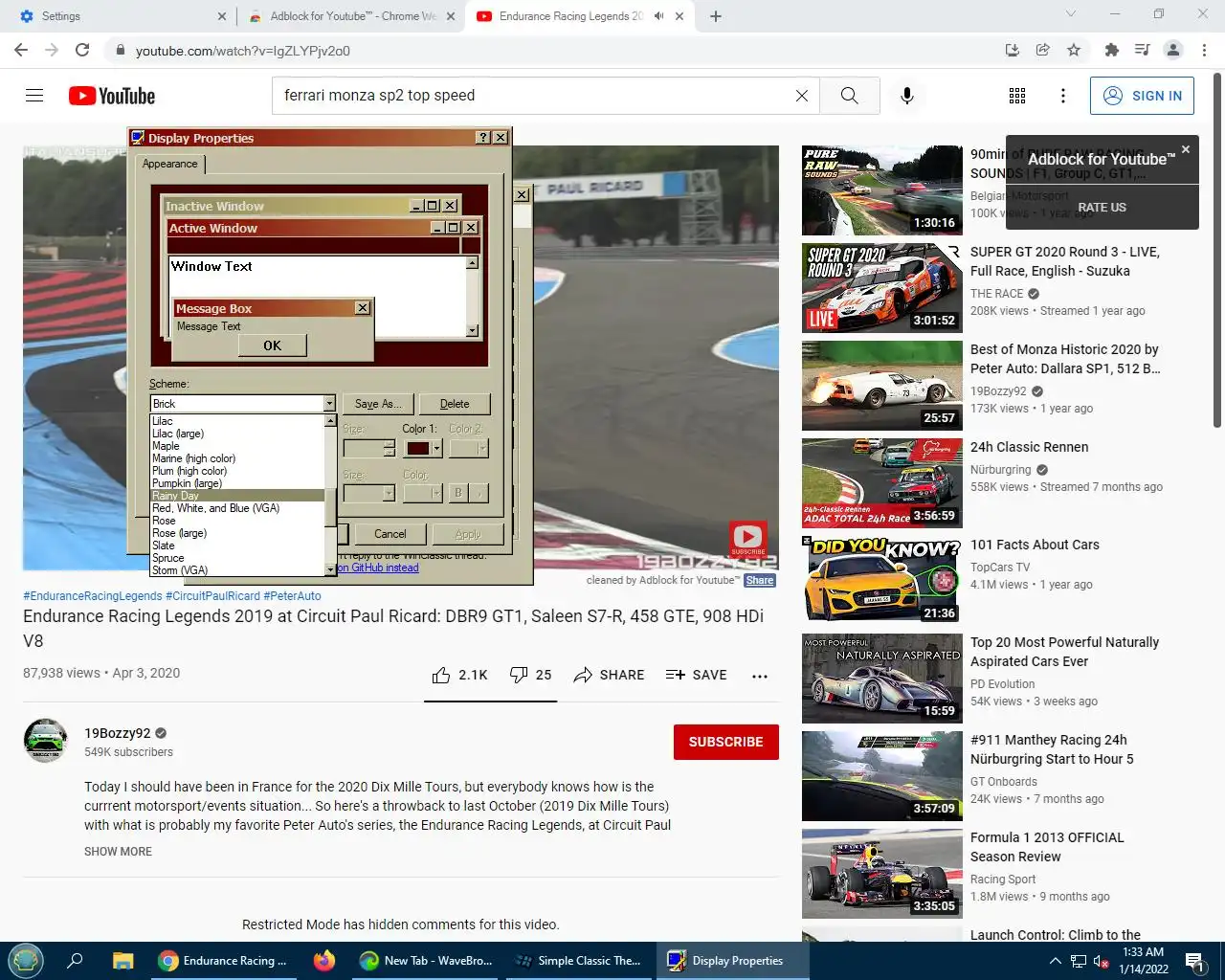Open File Explorer from taskbar
This screenshot has height=980, width=1225.
pyautogui.click(x=122, y=961)
